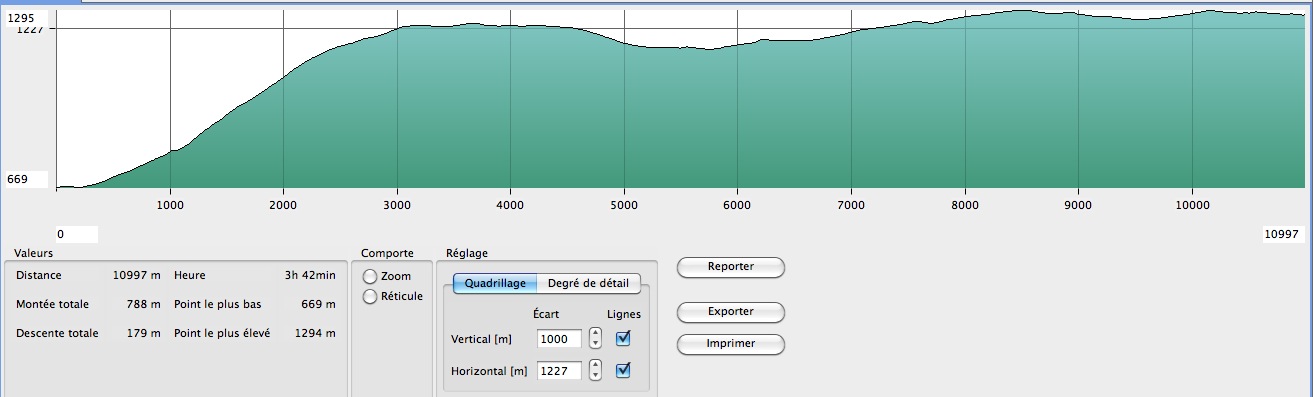
Task: Toggle the Vertical lines checkbox
Action: (624, 338)
